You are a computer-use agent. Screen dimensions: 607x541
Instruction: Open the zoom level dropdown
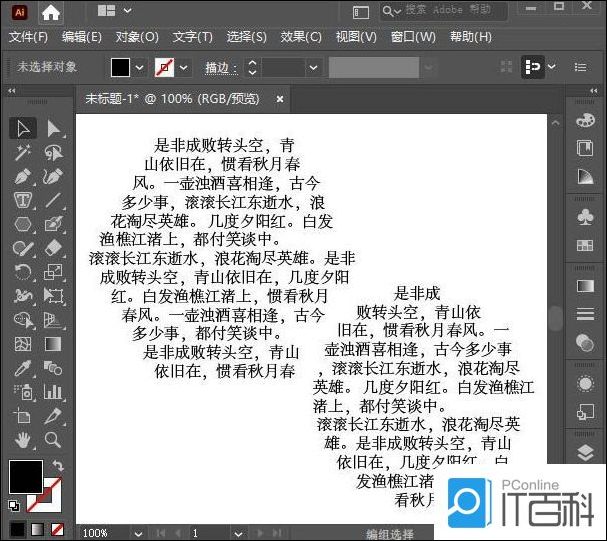coord(139,534)
